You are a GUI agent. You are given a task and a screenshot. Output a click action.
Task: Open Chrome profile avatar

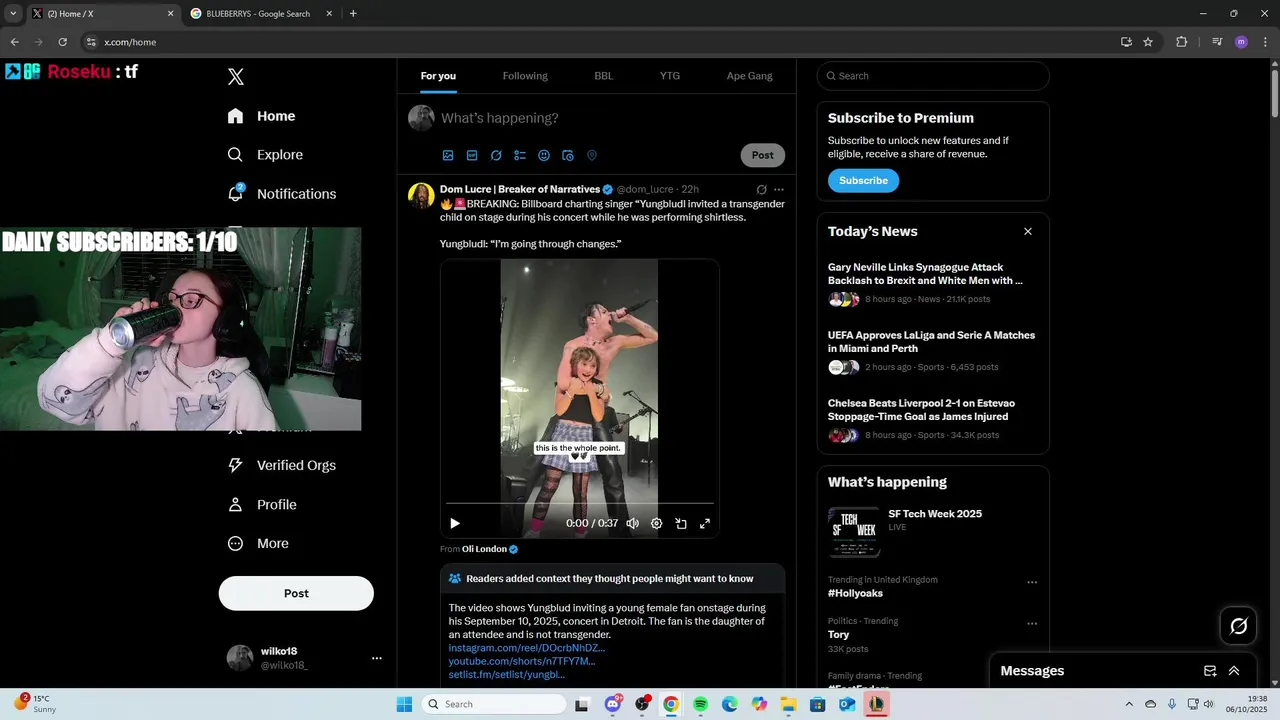pos(1241,42)
